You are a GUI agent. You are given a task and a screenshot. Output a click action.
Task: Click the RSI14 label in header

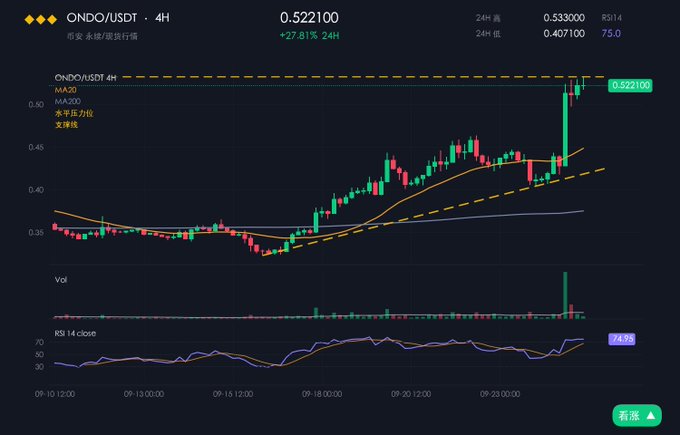[611, 18]
